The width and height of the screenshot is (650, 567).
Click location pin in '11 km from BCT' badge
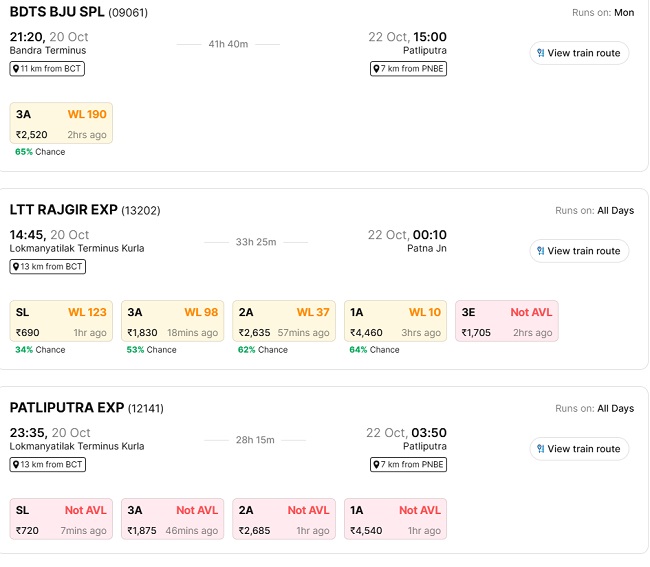pyautogui.click(x=17, y=69)
